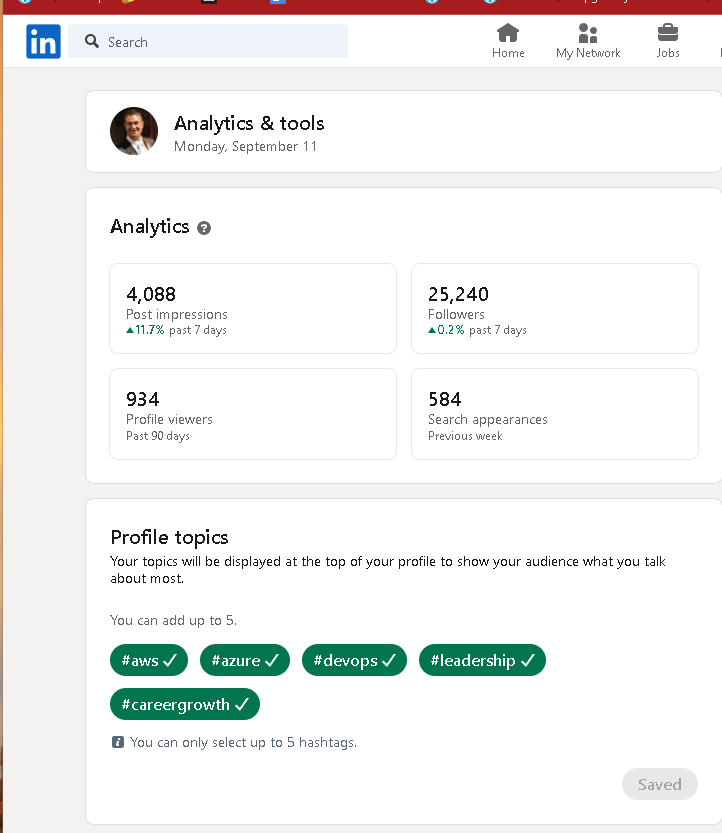
Task: Deselect the #azure topic chip
Action: click(x=245, y=660)
